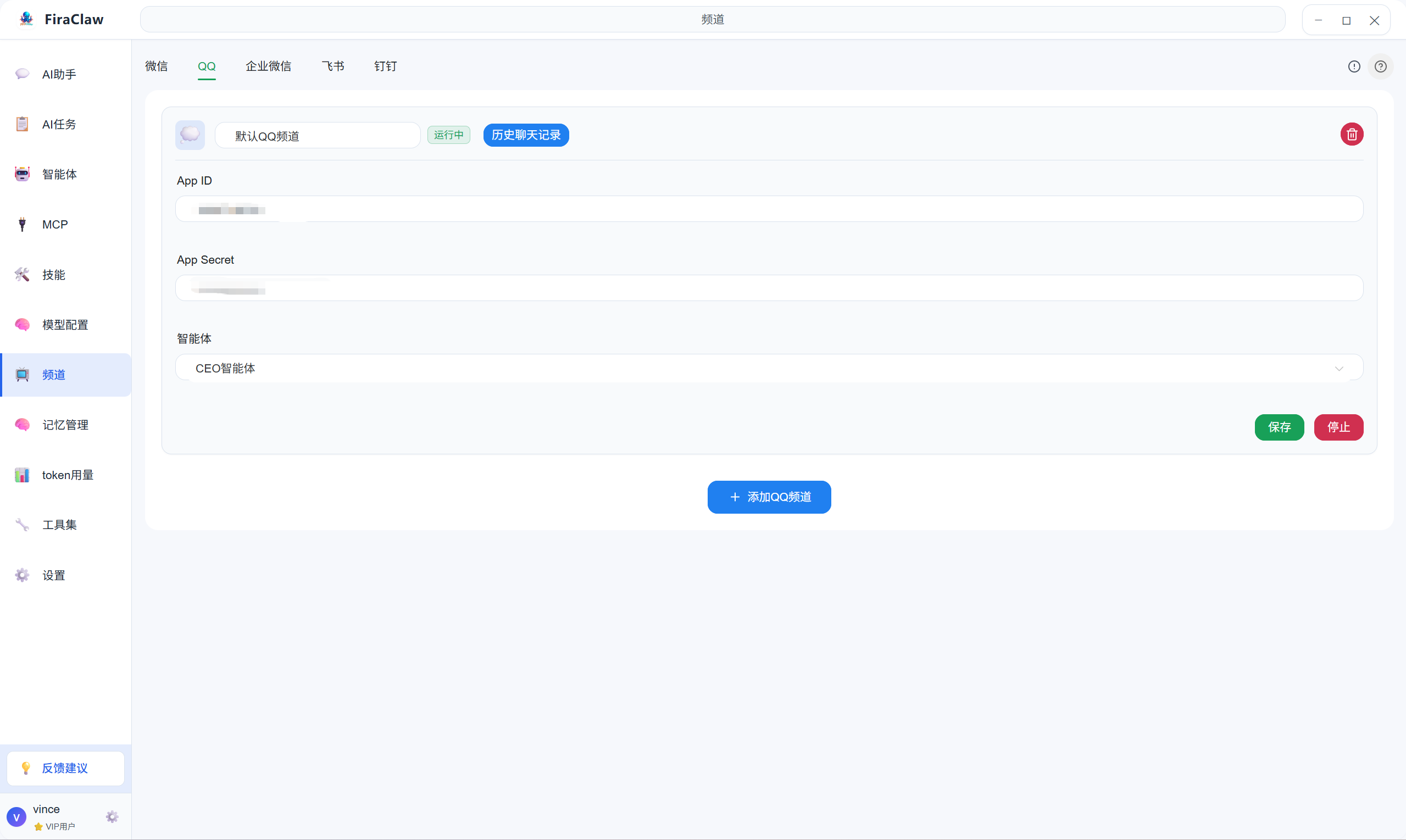Open 记忆管理 page from the sidebar
The image size is (1406, 840).
(66, 425)
